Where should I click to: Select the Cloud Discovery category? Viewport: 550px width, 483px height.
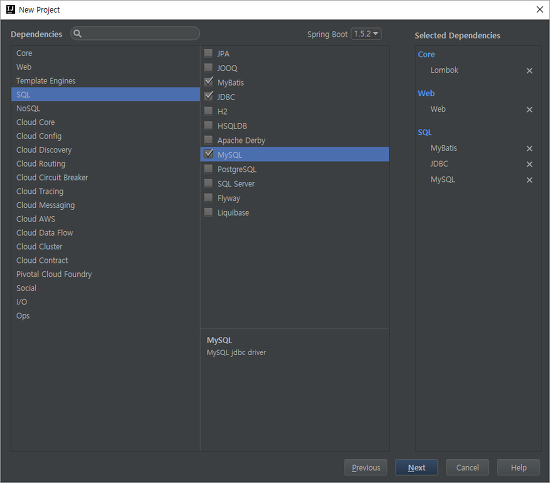point(105,150)
